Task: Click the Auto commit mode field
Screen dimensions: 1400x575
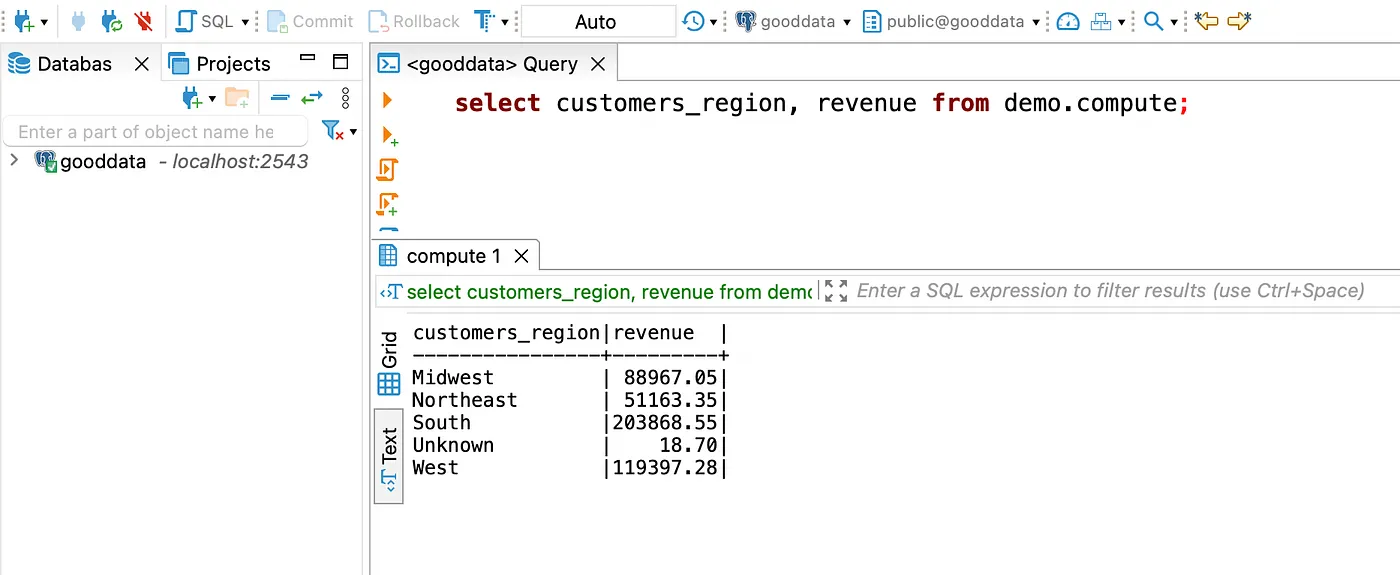Action: pos(598,21)
